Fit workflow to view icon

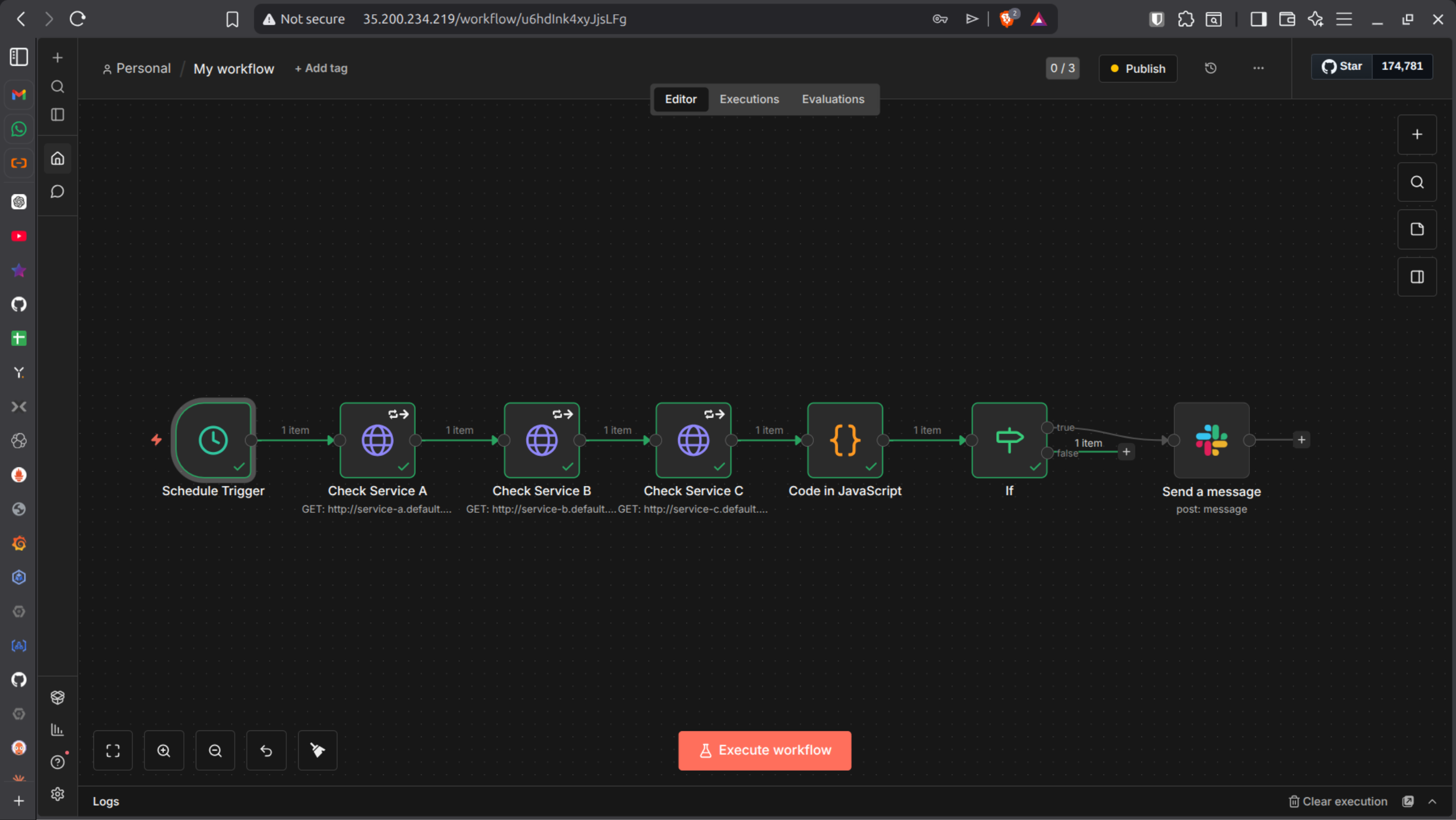[112, 750]
